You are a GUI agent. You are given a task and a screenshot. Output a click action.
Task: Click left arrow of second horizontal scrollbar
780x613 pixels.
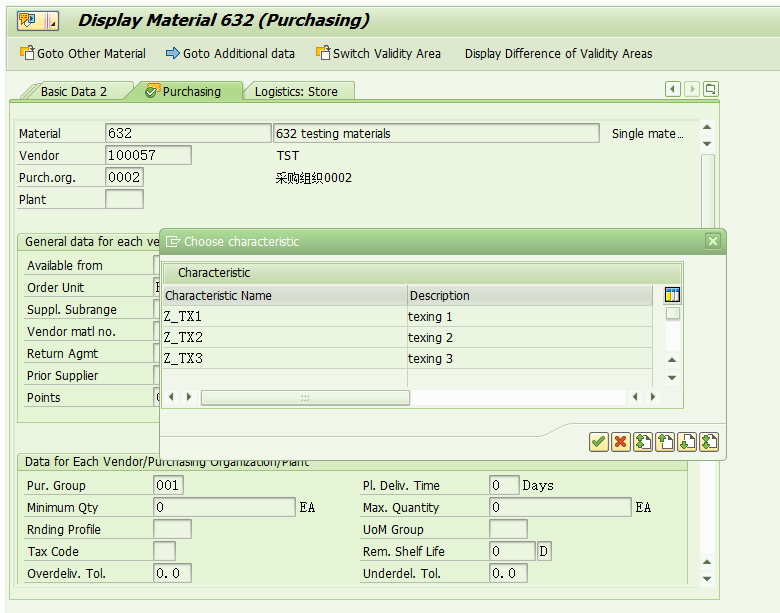click(x=635, y=397)
